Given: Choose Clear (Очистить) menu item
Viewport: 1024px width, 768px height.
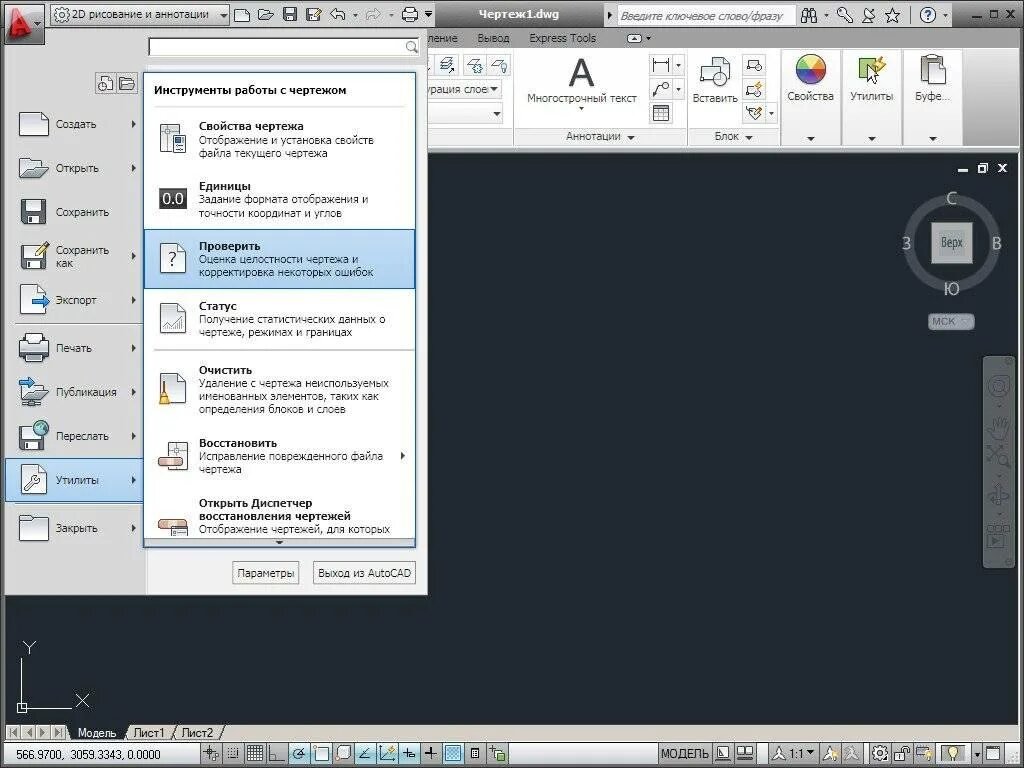Looking at the screenshot, I should pos(280,389).
